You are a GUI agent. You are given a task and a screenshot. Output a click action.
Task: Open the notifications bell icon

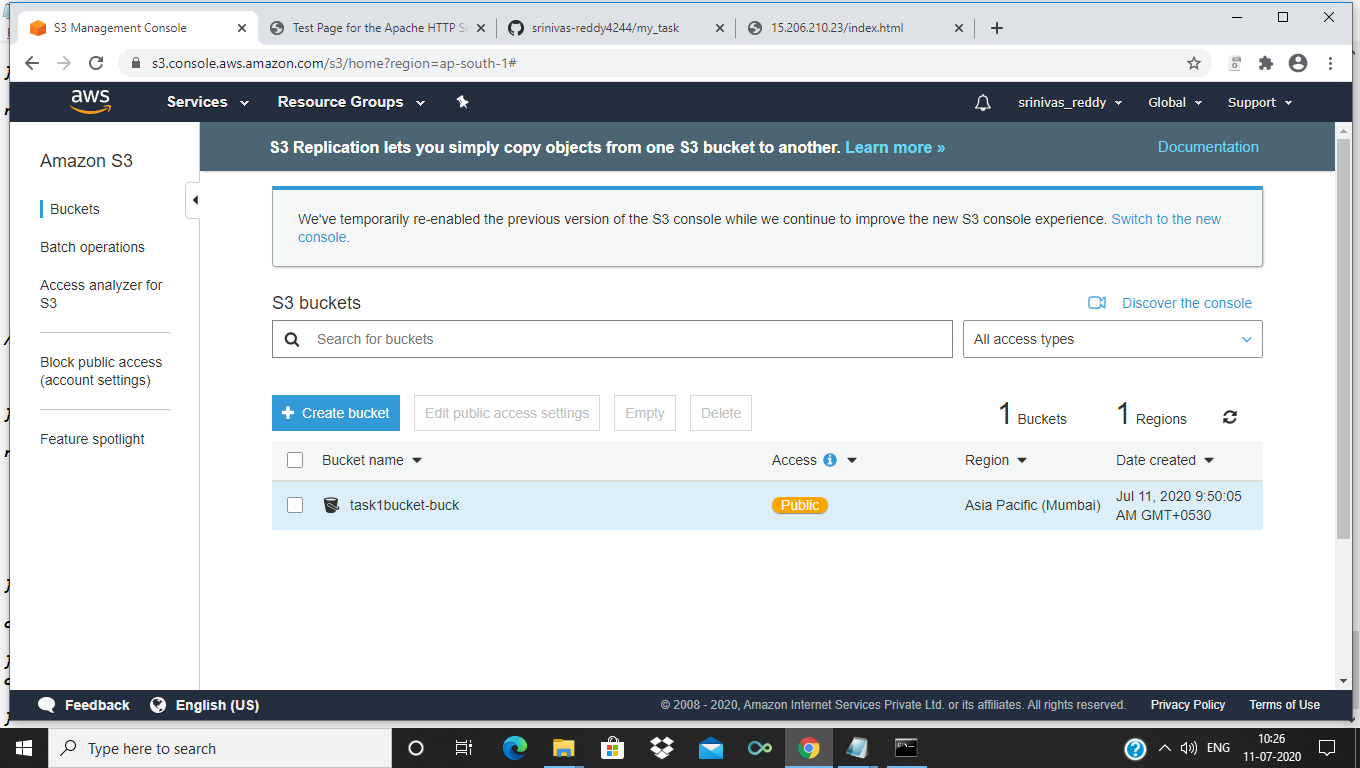click(x=983, y=102)
